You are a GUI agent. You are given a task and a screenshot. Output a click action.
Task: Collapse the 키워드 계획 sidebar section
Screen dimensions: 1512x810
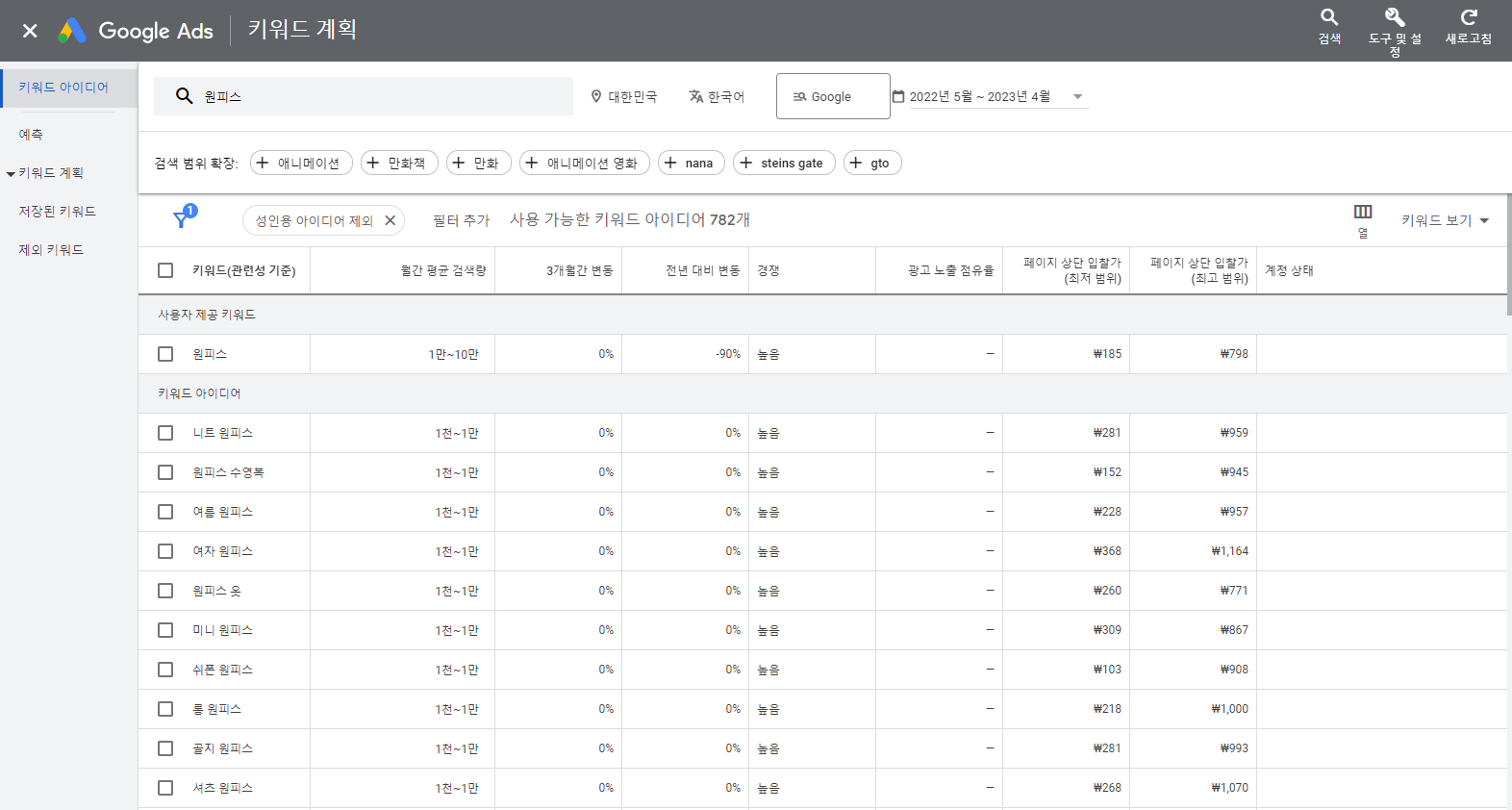[x=10, y=174]
